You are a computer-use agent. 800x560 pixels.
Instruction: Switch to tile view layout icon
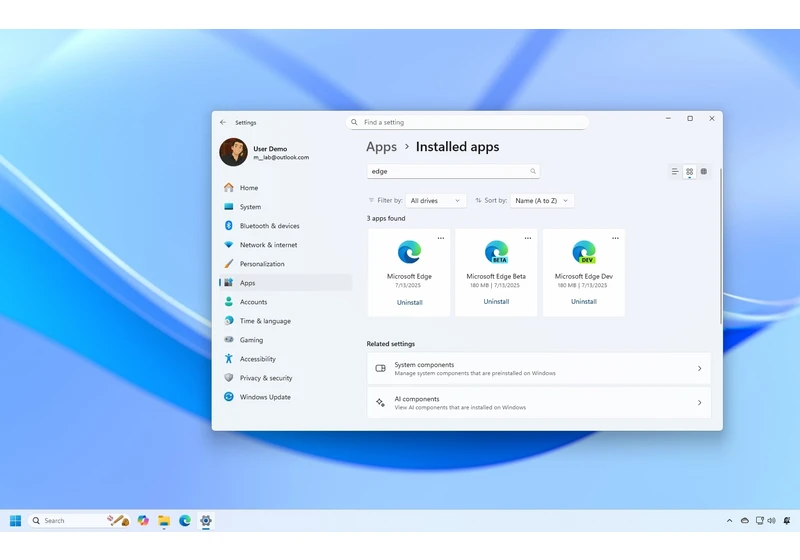click(704, 171)
